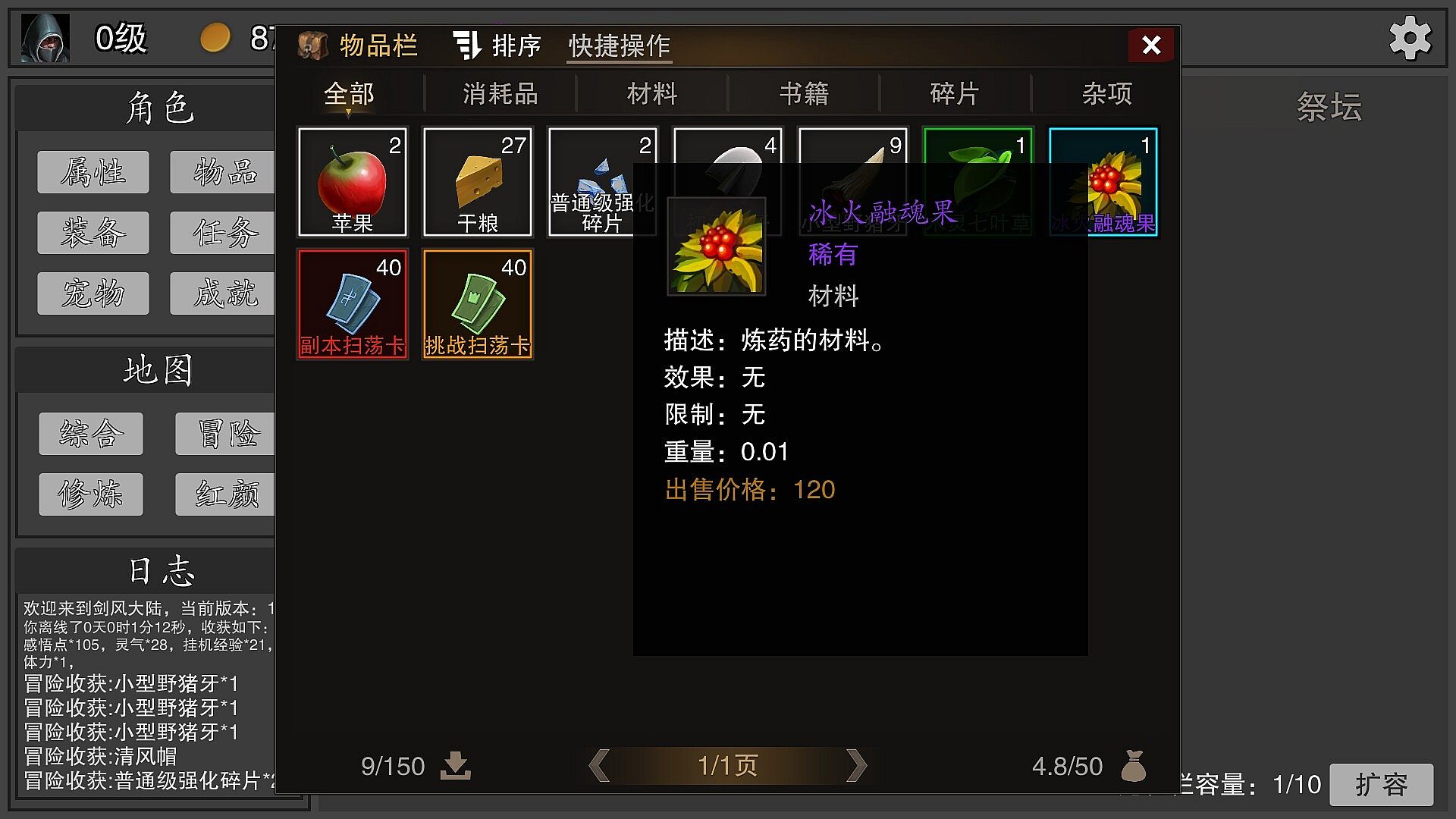1456x819 pixels.
Task: Go to the next inventory page arrow
Action: [x=856, y=765]
